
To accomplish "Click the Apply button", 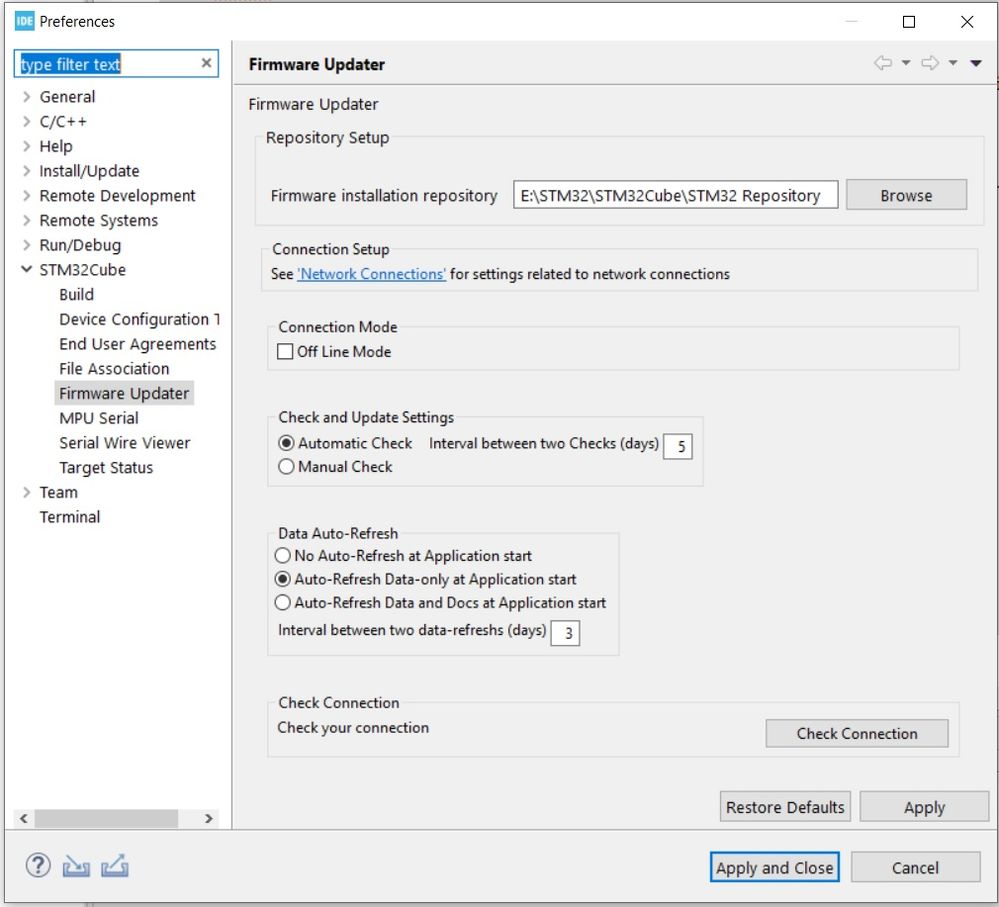I will click(924, 807).
